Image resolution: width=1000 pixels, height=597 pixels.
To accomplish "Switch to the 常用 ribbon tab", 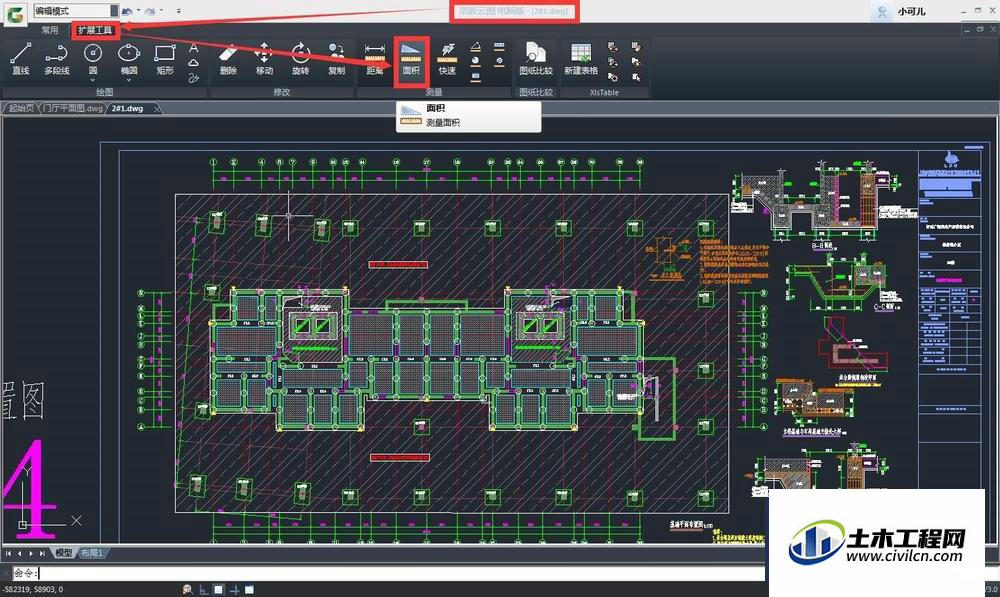I will (x=49, y=30).
